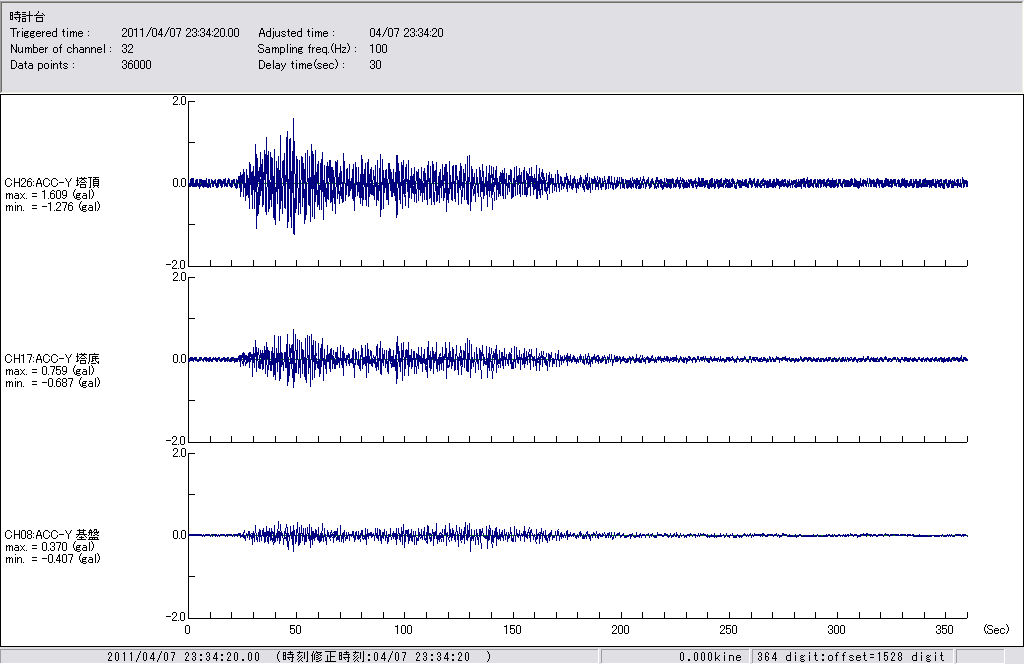Click the Sampling freq value 100
The width and height of the screenshot is (1024, 664).
(378, 49)
